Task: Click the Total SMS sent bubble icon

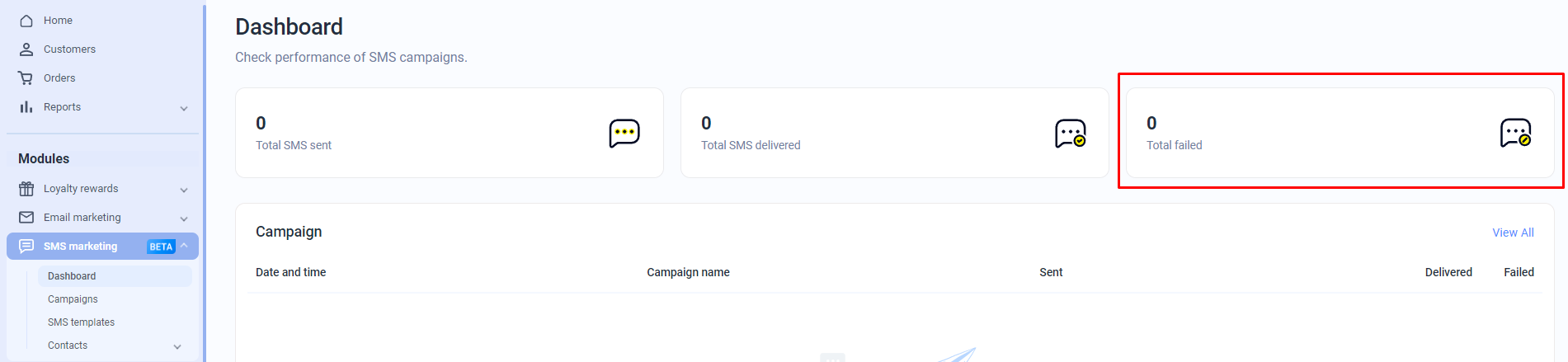Action: coord(624,133)
